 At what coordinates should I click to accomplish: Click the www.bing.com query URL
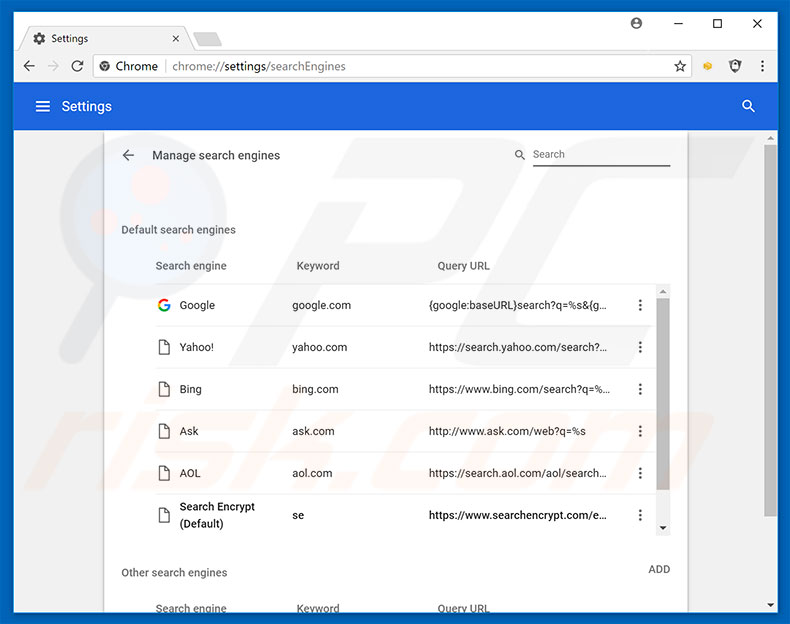519,389
